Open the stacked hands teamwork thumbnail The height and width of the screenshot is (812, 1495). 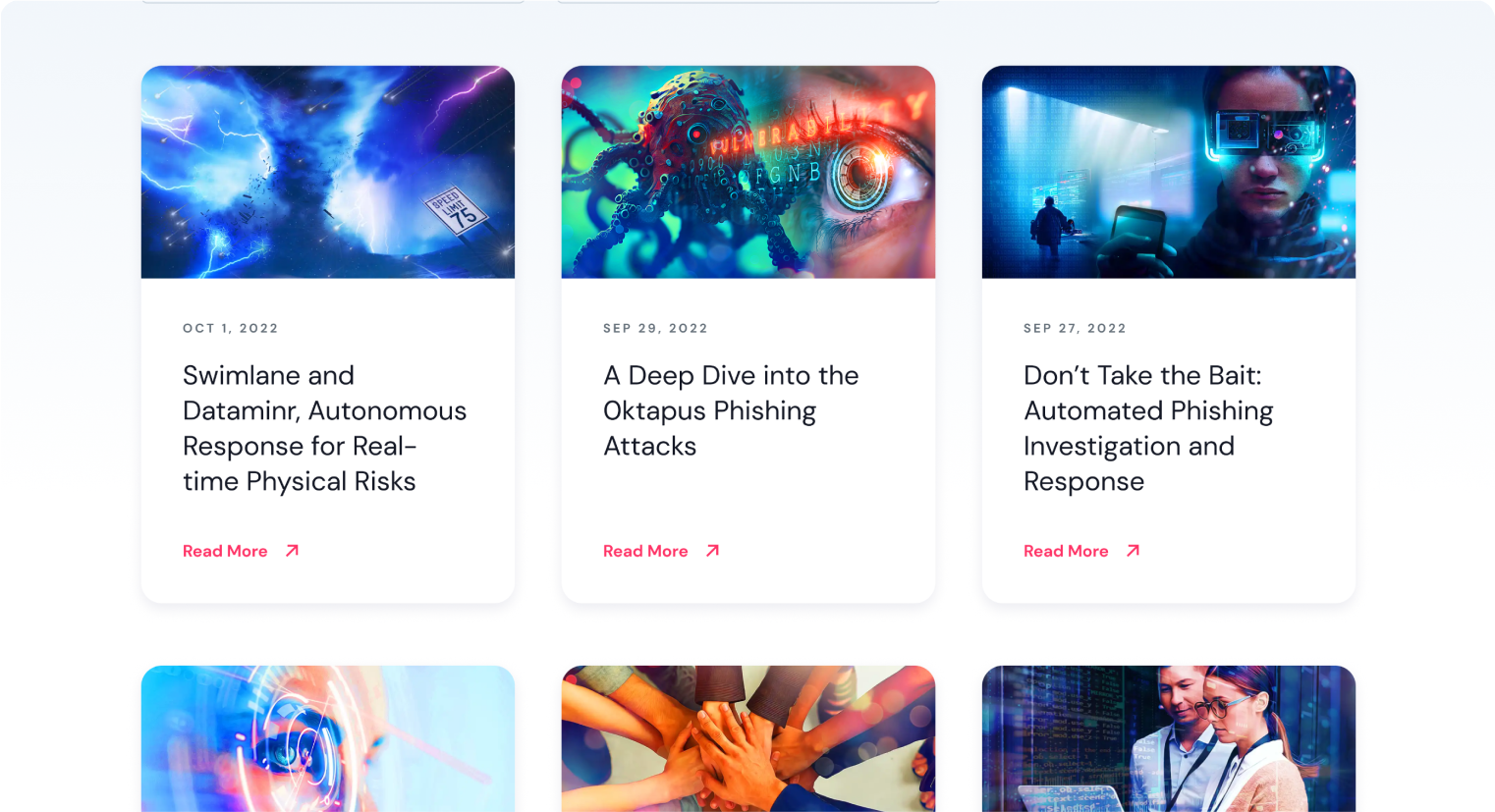pyautogui.click(x=748, y=738)
